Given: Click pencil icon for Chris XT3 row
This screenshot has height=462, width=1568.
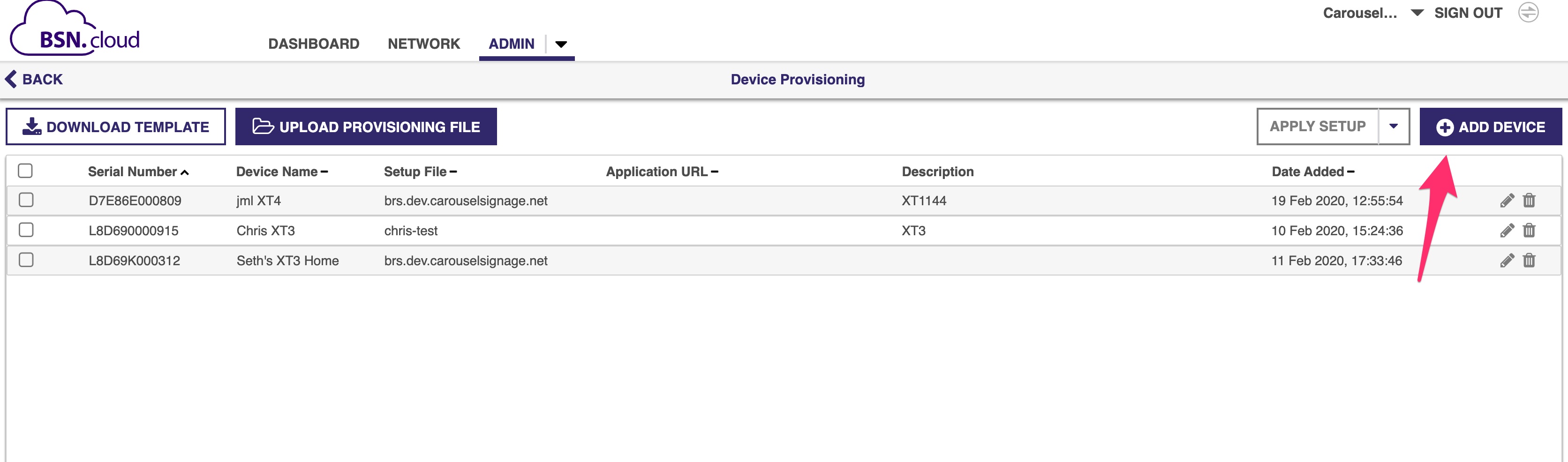Looking at the screenshot, I should click(x=1507, y=231).
